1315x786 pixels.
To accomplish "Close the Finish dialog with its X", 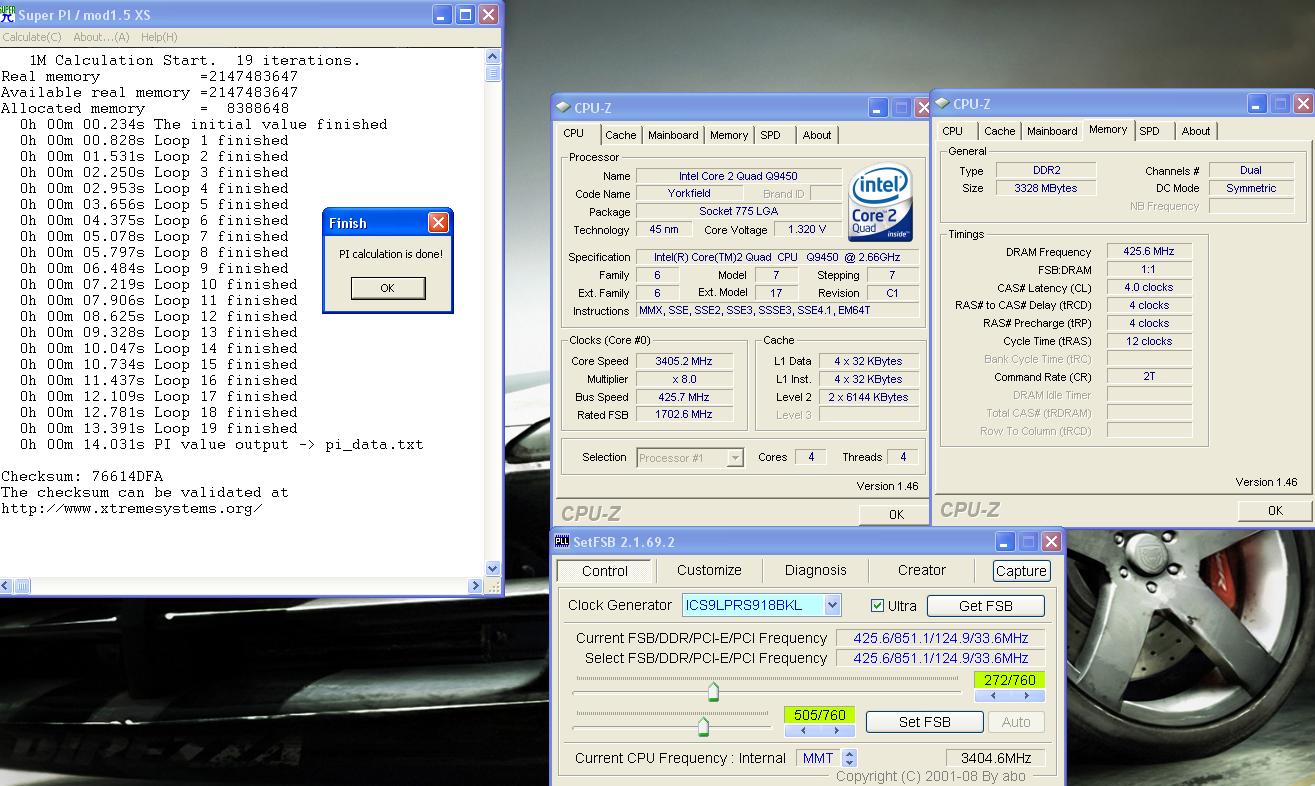I will [438, 222].
